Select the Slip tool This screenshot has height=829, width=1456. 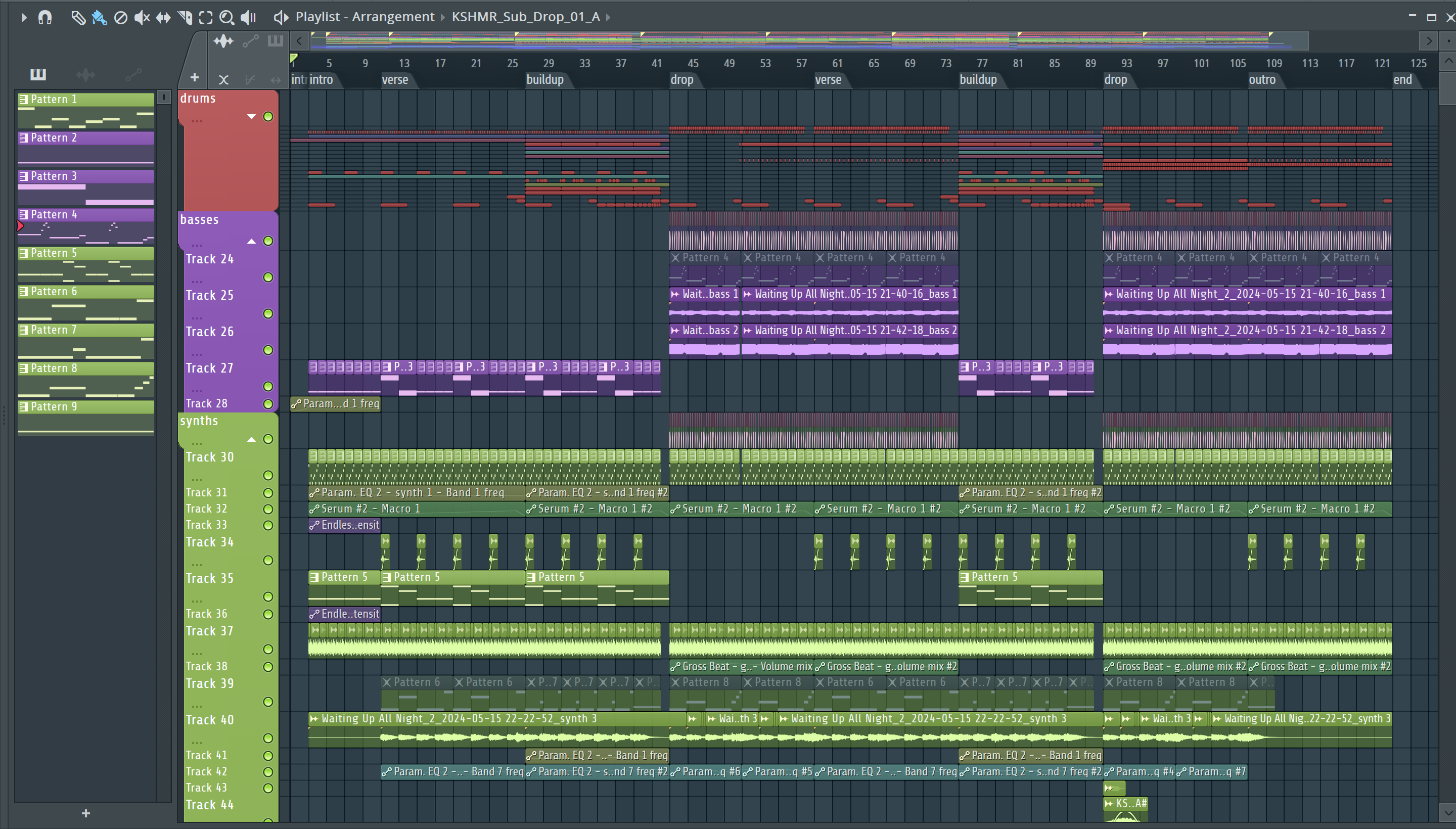(x=163, y=17)
